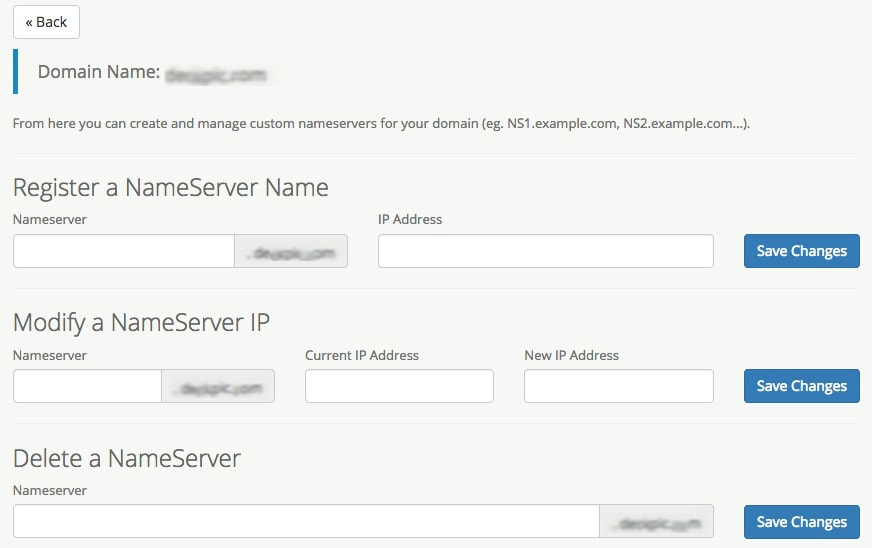The height and width of the screenshot is (548, 872).
Task: Click the IP Address field in Register section
Action: click(x=545, y=251)
